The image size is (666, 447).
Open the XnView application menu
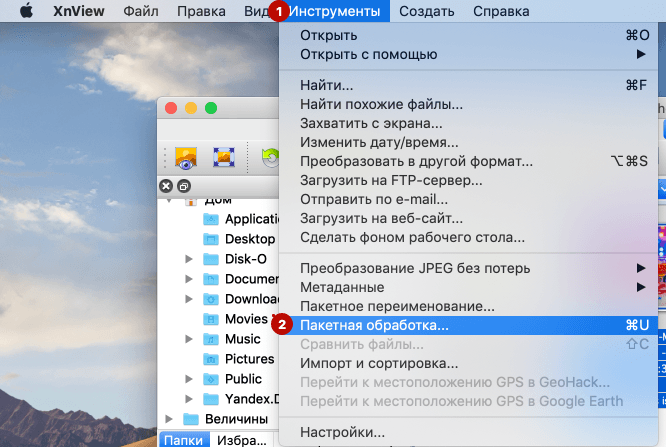coord(79,11)
